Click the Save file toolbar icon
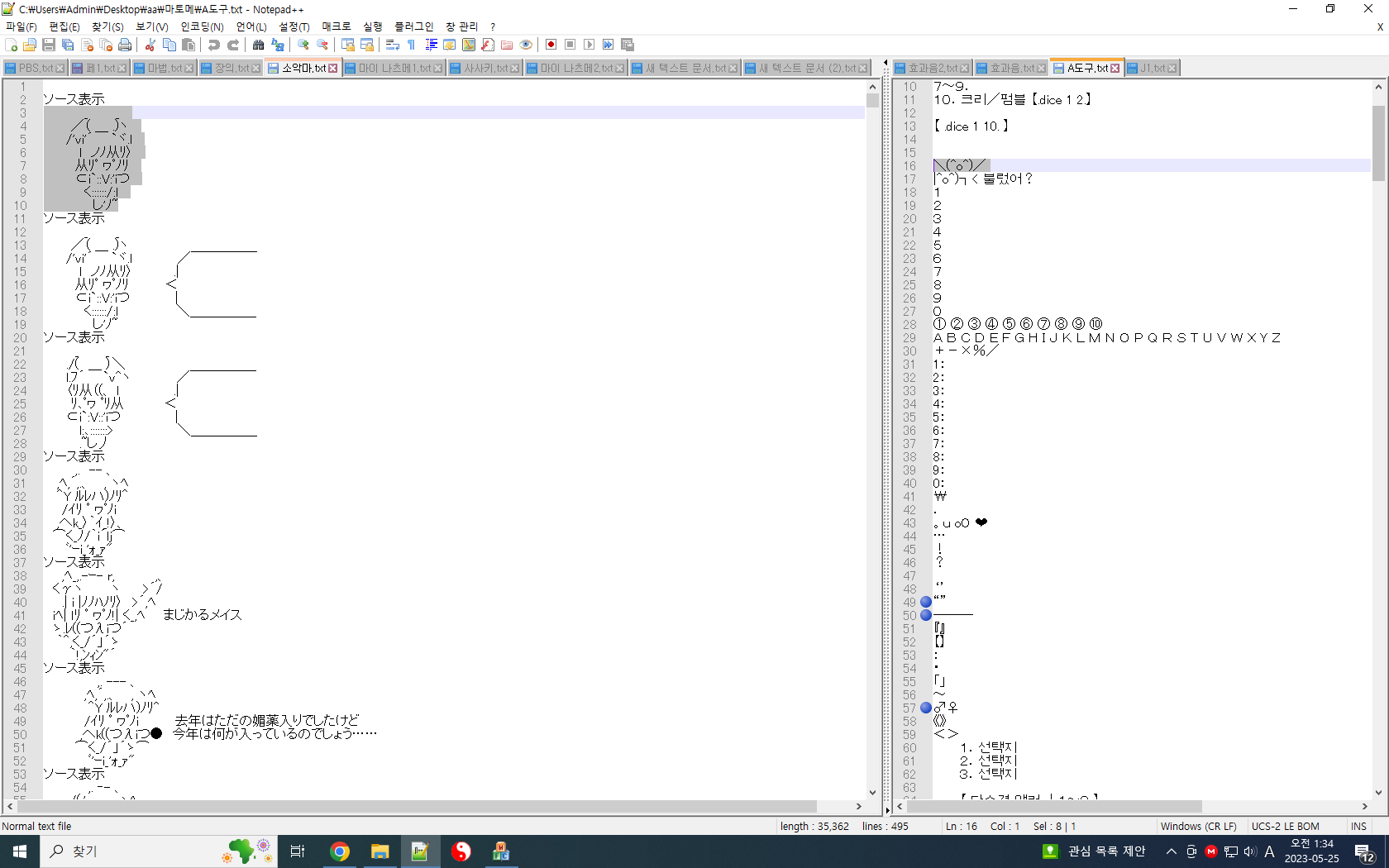1389x868 pixels. [49, 45]
